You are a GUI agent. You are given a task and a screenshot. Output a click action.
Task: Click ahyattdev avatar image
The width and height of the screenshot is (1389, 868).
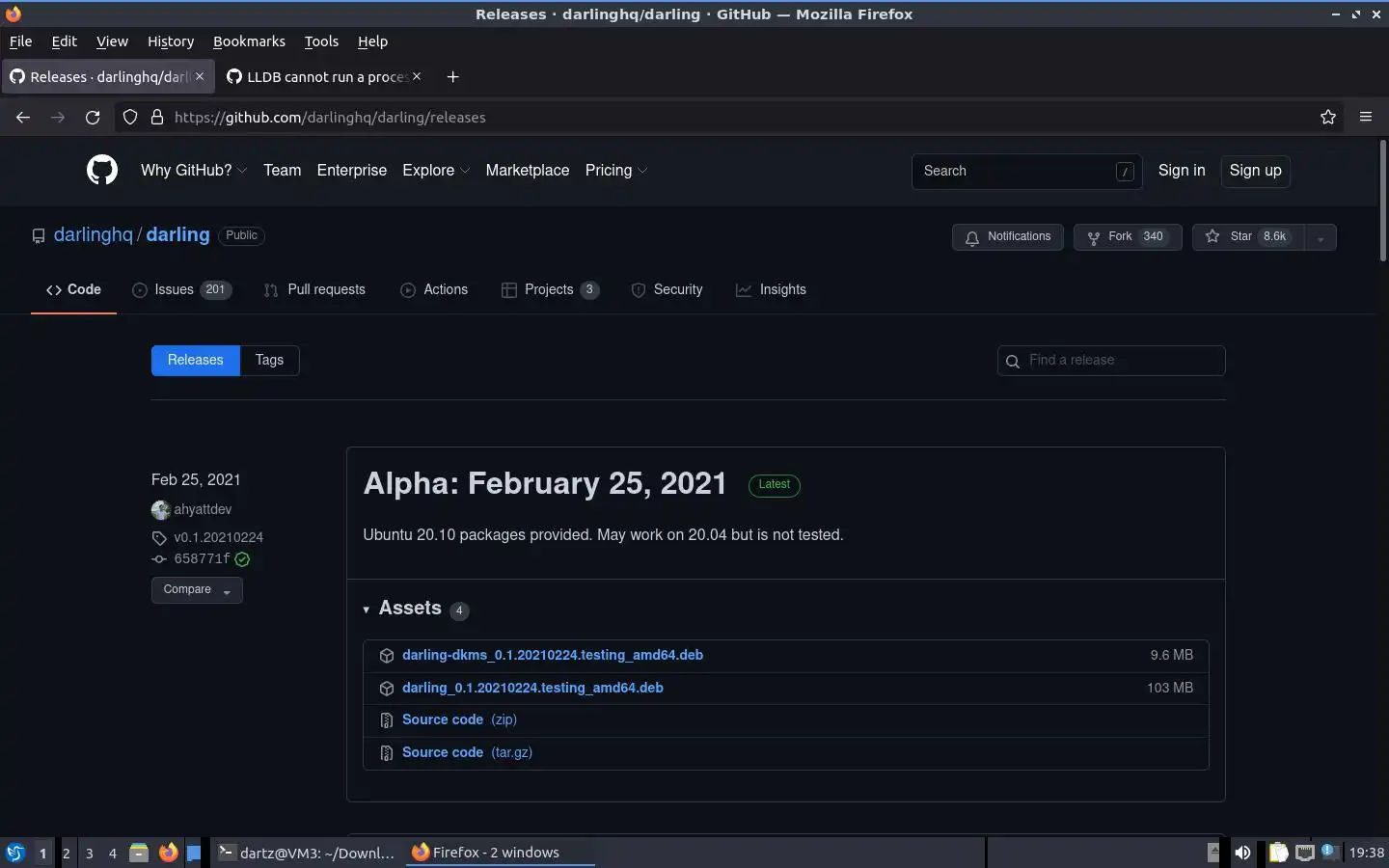click(160, 510)
